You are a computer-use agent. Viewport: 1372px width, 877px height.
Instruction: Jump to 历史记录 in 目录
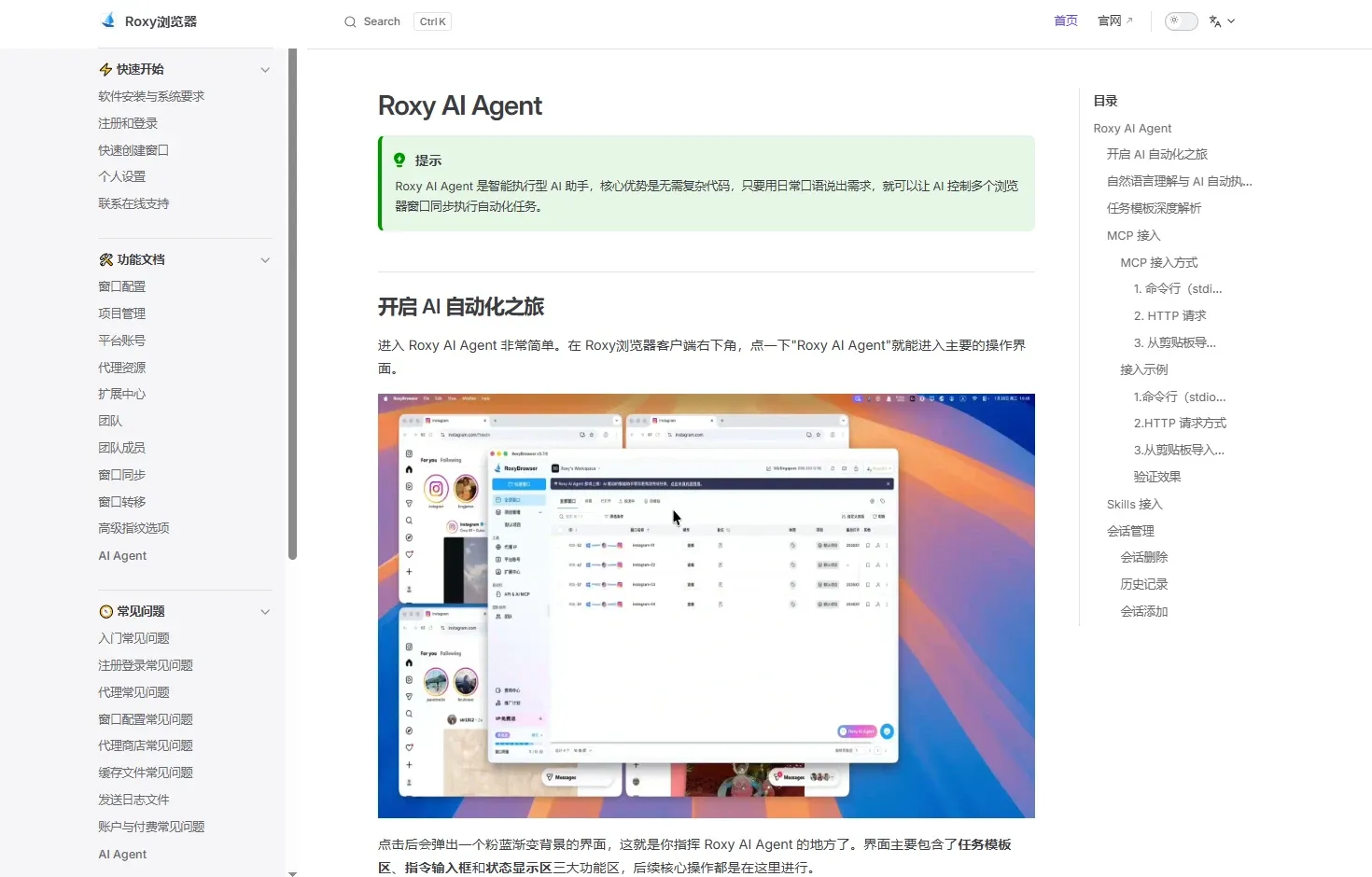tap(1144, 584)
